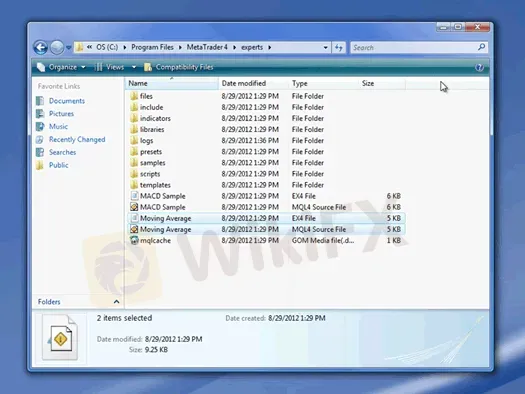Sort by the Name column header

click(x=172, y=83)
